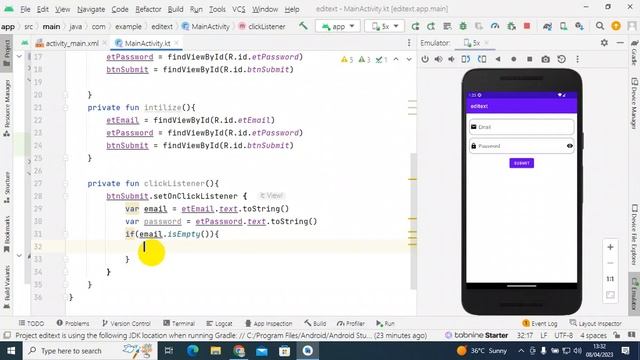Click the emulator Back triangle button
This screenshot has width=640, height=360.
click(x=498, y=59)
